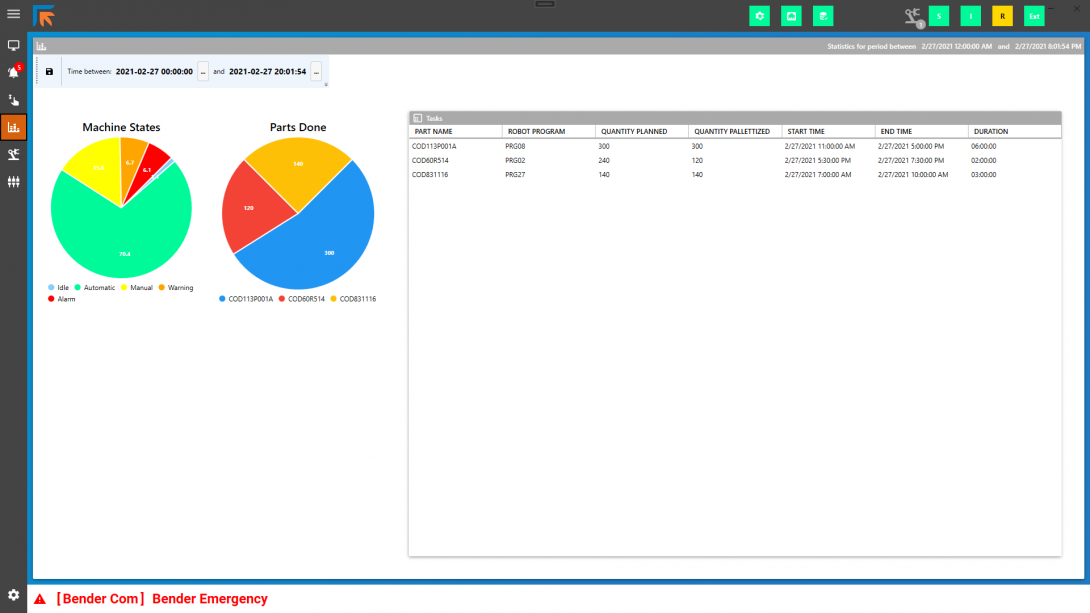Open the monitor view in sidebar
This screenshot has width=1090, height=613.
pos(14,46)
